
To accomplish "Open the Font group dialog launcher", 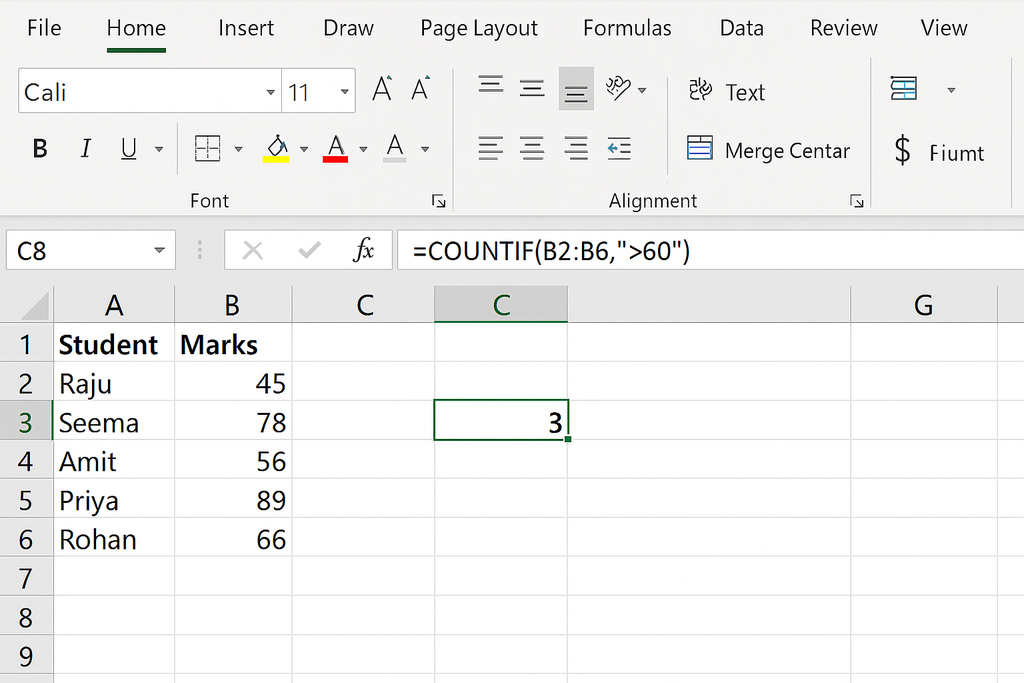I will coord(438,200).
